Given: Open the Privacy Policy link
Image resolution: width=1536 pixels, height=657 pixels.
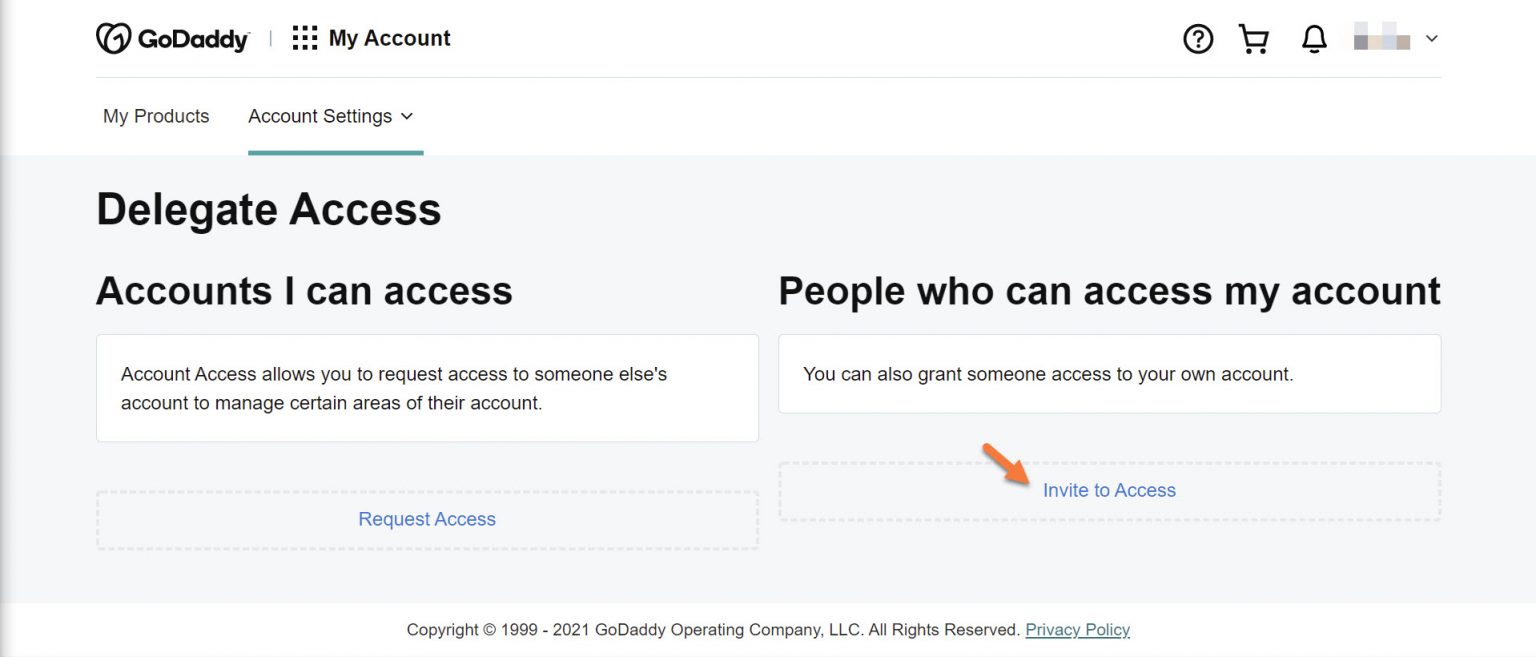Looking at the screenshot, I should (x=1077, y=629).
